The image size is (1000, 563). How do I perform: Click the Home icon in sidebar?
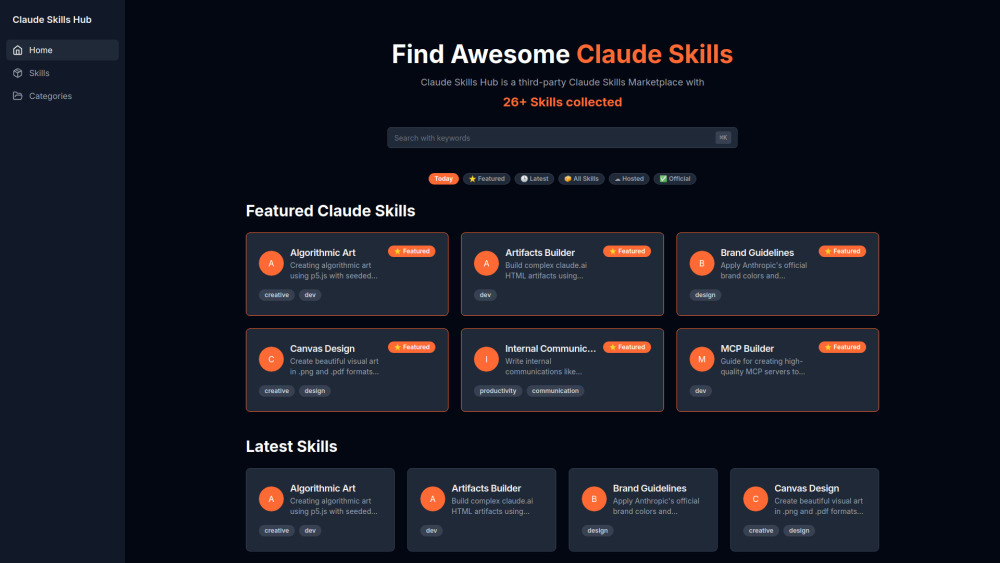pos(18,50)
